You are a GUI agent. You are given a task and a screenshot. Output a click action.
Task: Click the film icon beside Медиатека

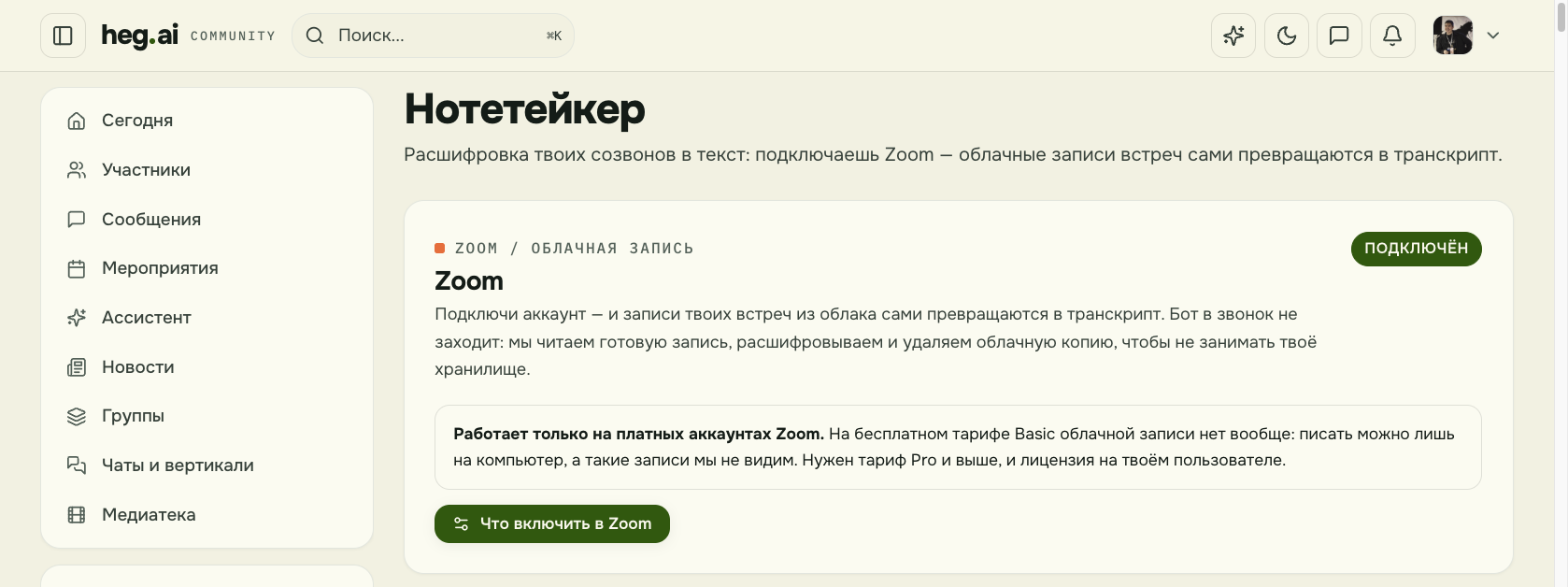[x=77, y=515]
